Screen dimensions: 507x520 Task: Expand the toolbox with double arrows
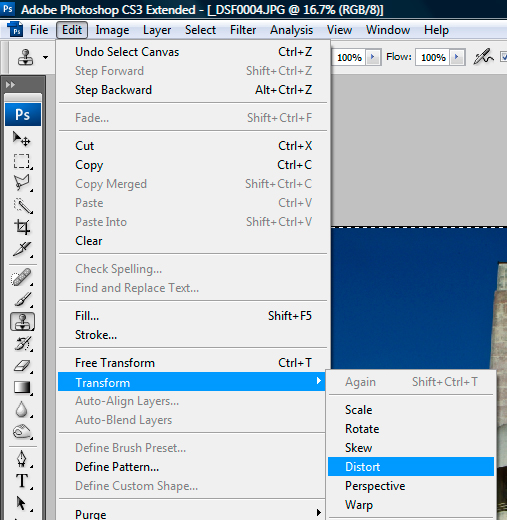pos(10,85)
